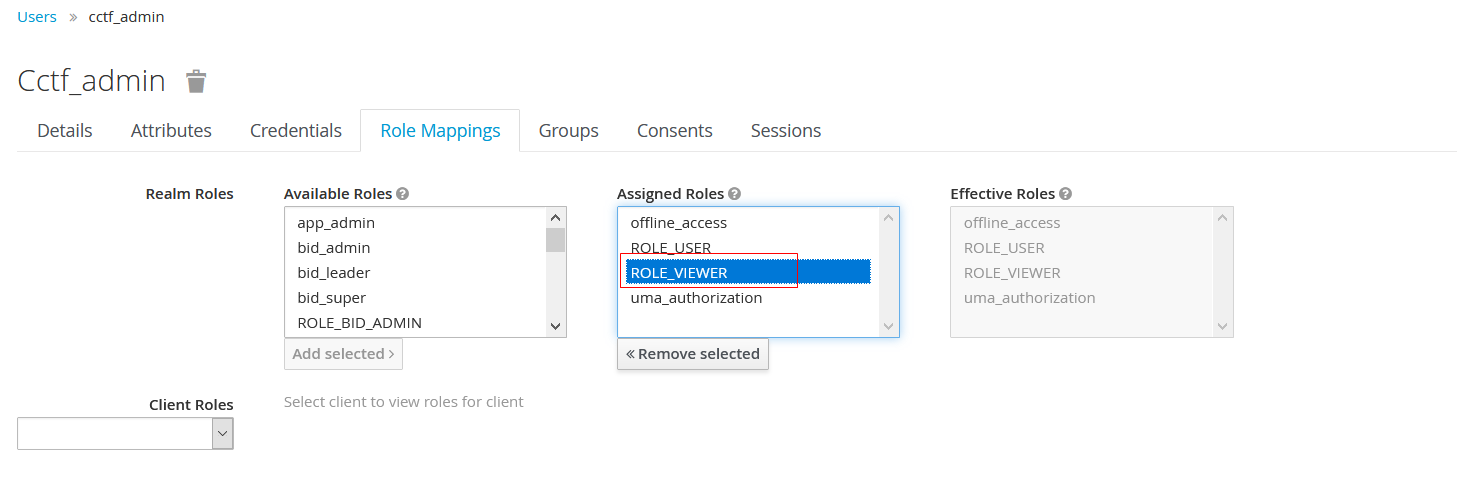Viewport: 1457px width, 480px height.
Task: Click help icon beside Assigned Roles
Action: click(x=734, y=194)
